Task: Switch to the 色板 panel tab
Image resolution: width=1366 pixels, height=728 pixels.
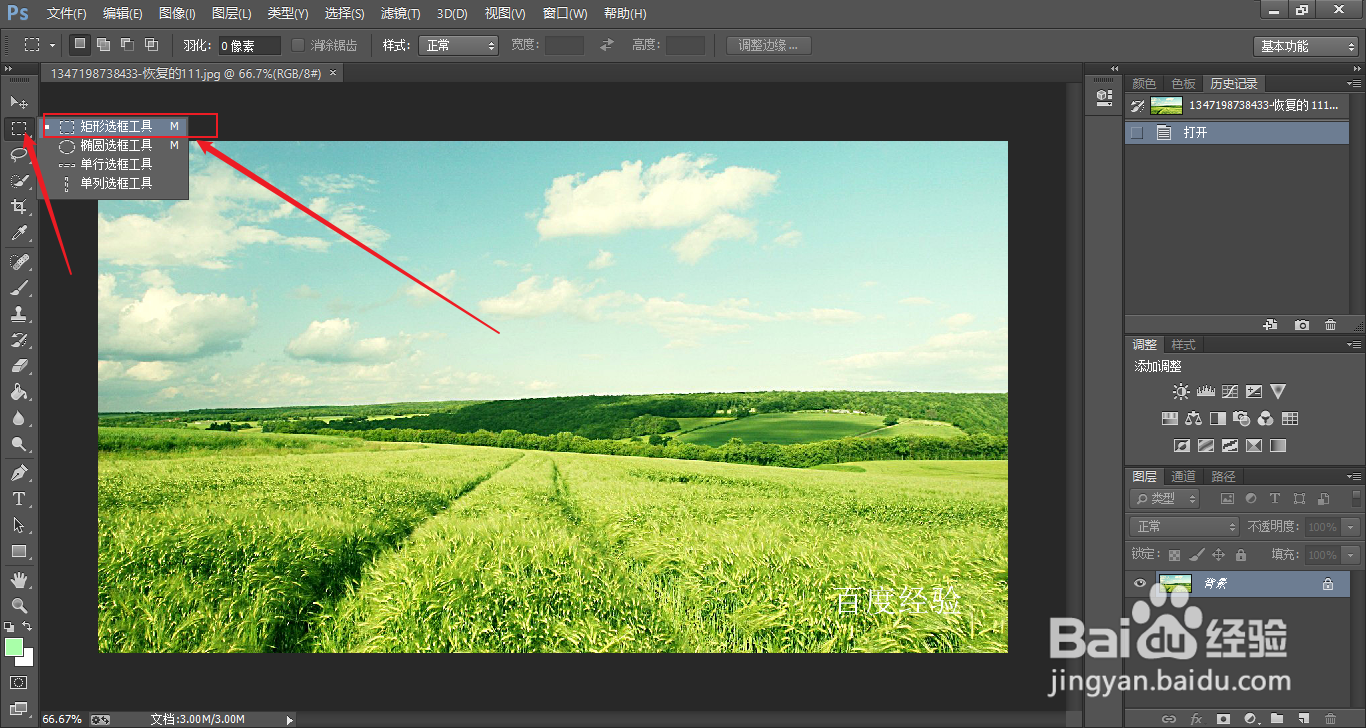Action: pos(1183,84)
